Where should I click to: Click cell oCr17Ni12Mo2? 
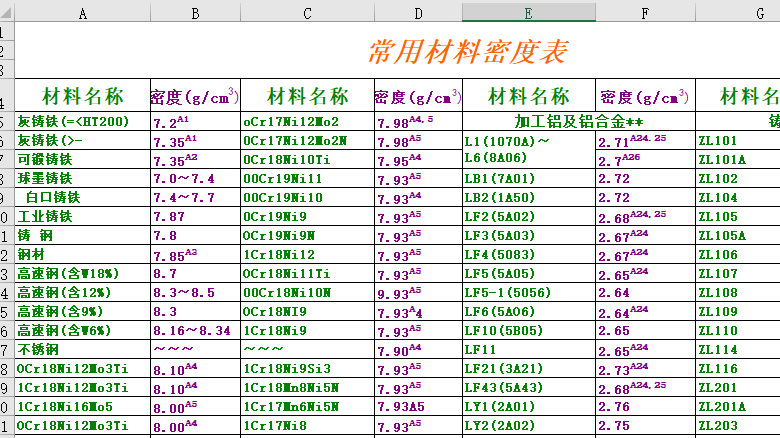[x=307, y=121]
